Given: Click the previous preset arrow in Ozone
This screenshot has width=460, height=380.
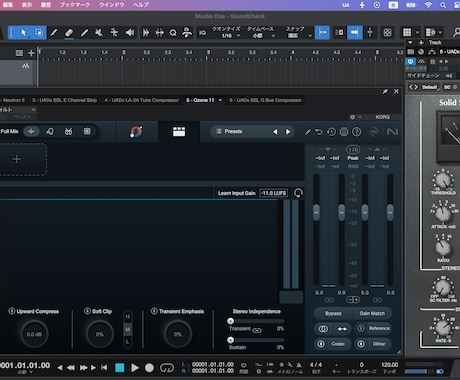Looking at the screenshot, I should coord(275,132).
